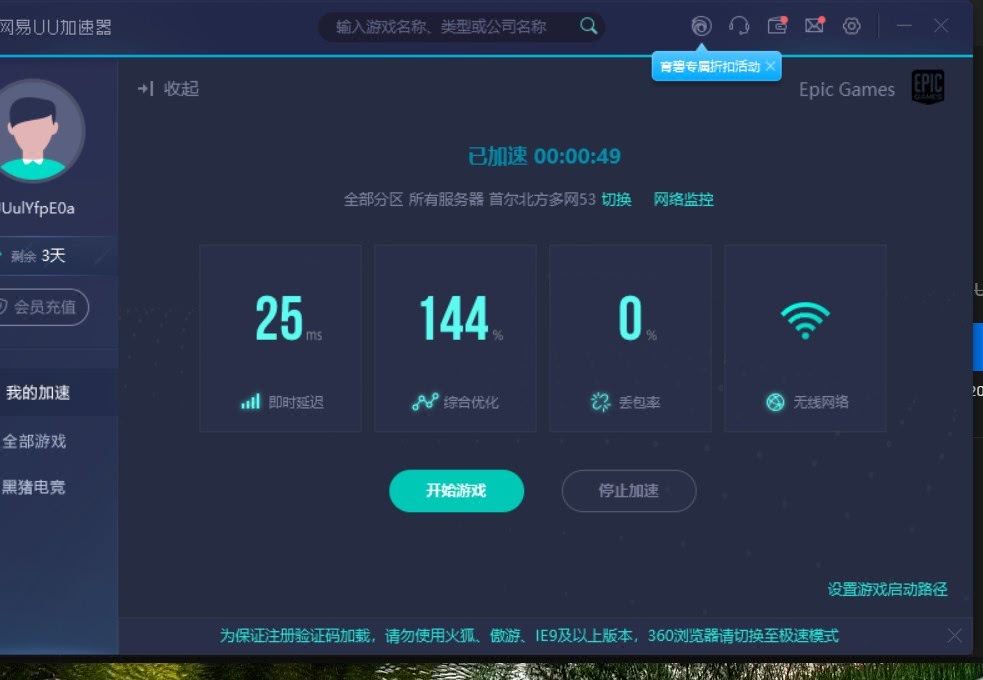Viewport: 983px width, 680px height.
Task: Click the username text under avatar
Action: point(38,209)
